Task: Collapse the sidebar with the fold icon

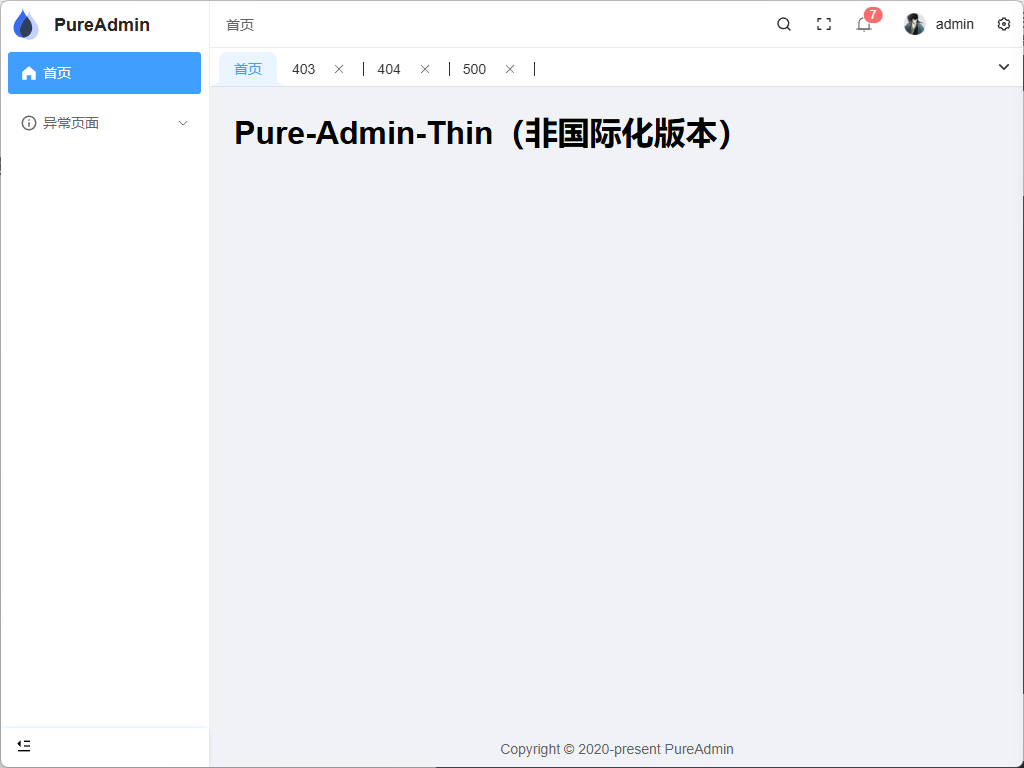Action: click(x=24, y=746)
